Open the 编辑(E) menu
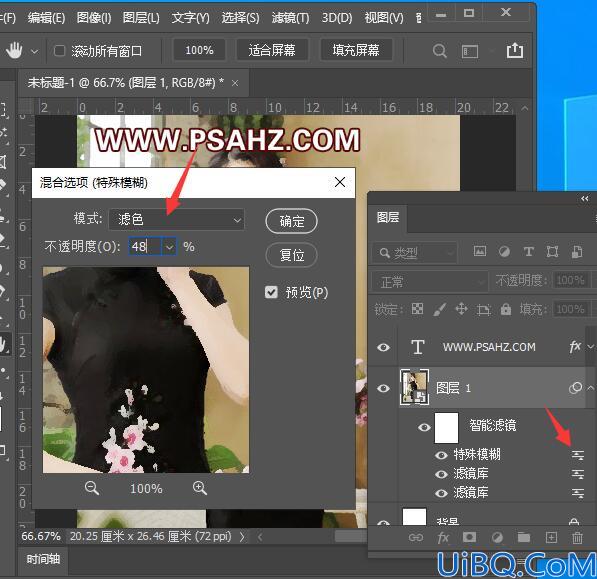Viewport: 597px width, 579px height. (x=46, y=18)
